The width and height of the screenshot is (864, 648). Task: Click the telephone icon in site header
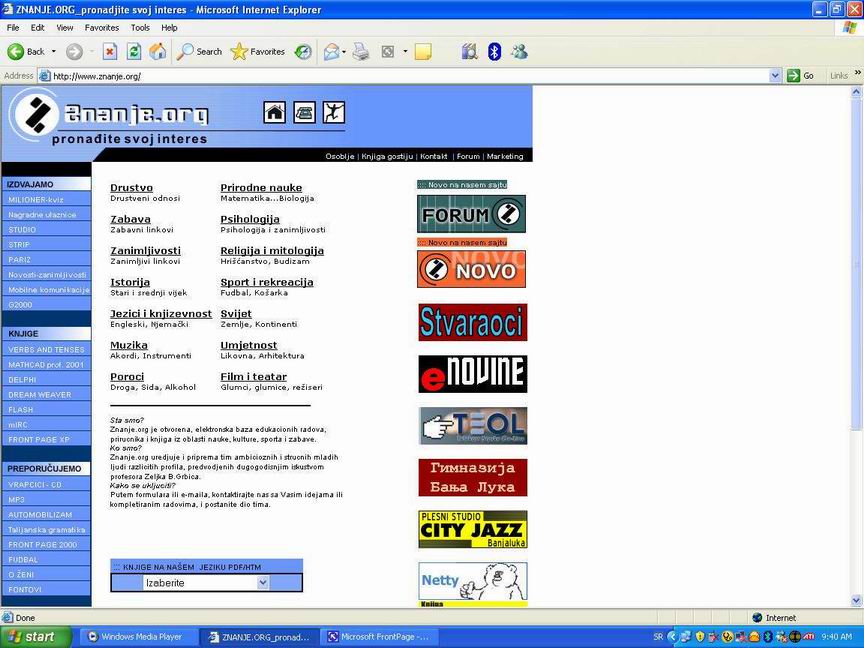(x=304, y=112)
